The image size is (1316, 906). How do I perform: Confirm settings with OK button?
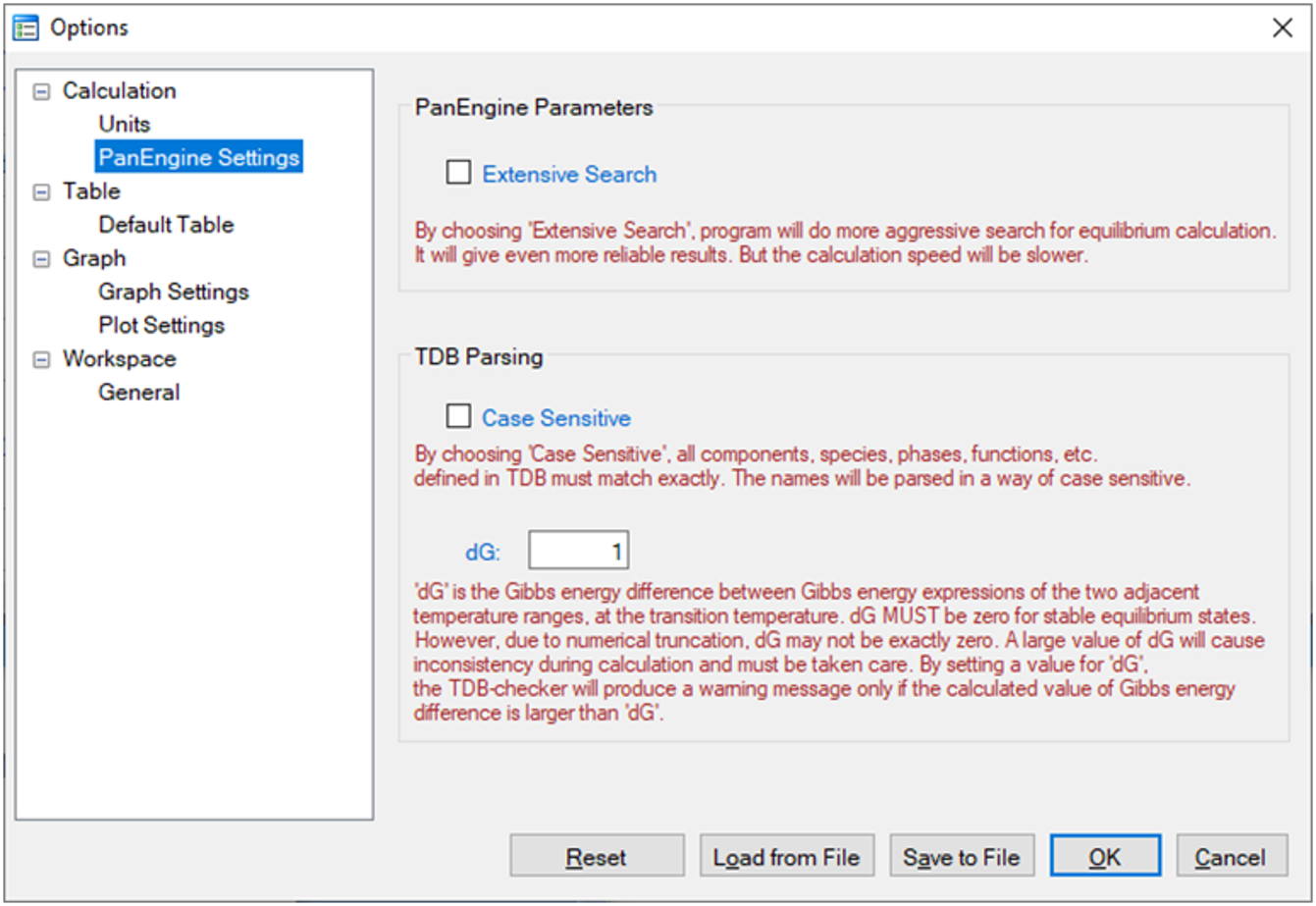(1105, 857)
